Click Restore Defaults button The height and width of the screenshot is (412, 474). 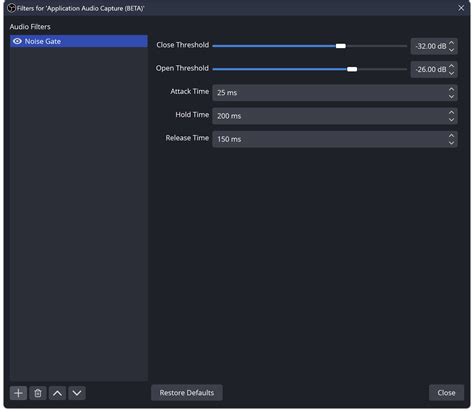click(187, 393)
